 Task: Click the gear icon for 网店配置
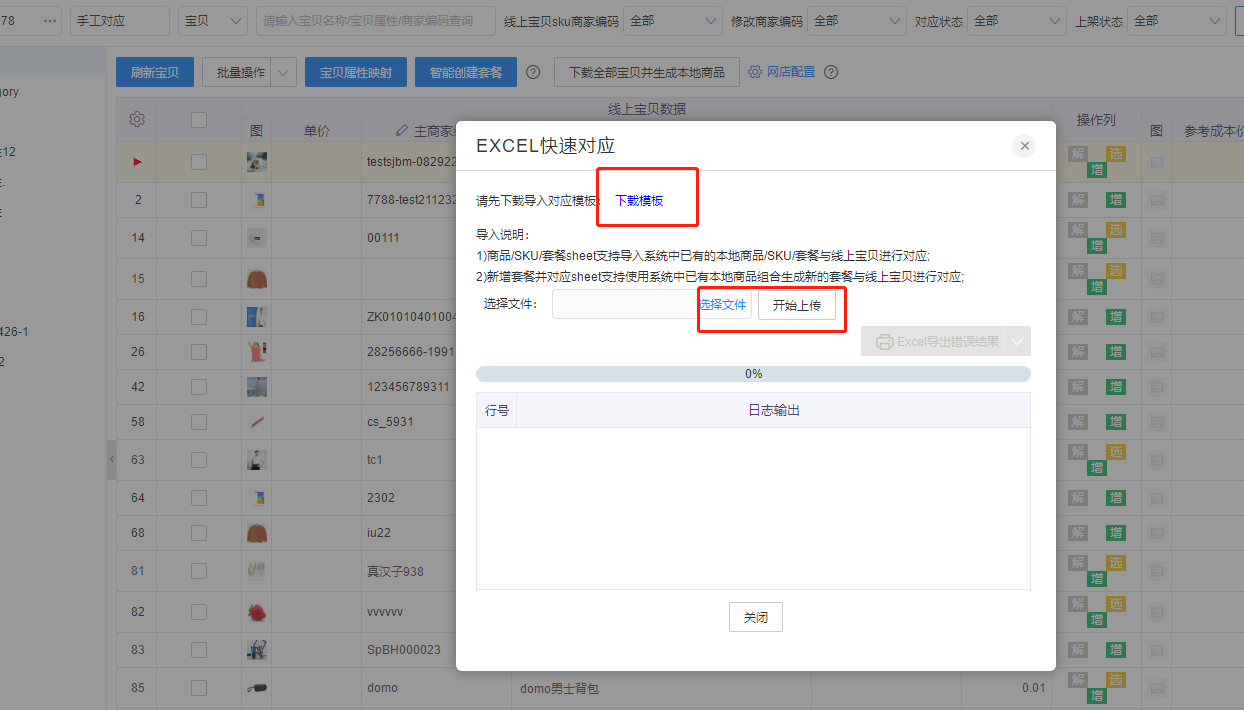click(x=756, y=72)
